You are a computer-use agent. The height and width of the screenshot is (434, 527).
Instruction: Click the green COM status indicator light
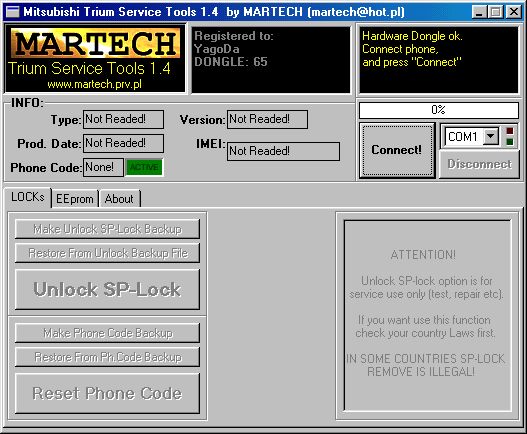[x=510, y=142]
